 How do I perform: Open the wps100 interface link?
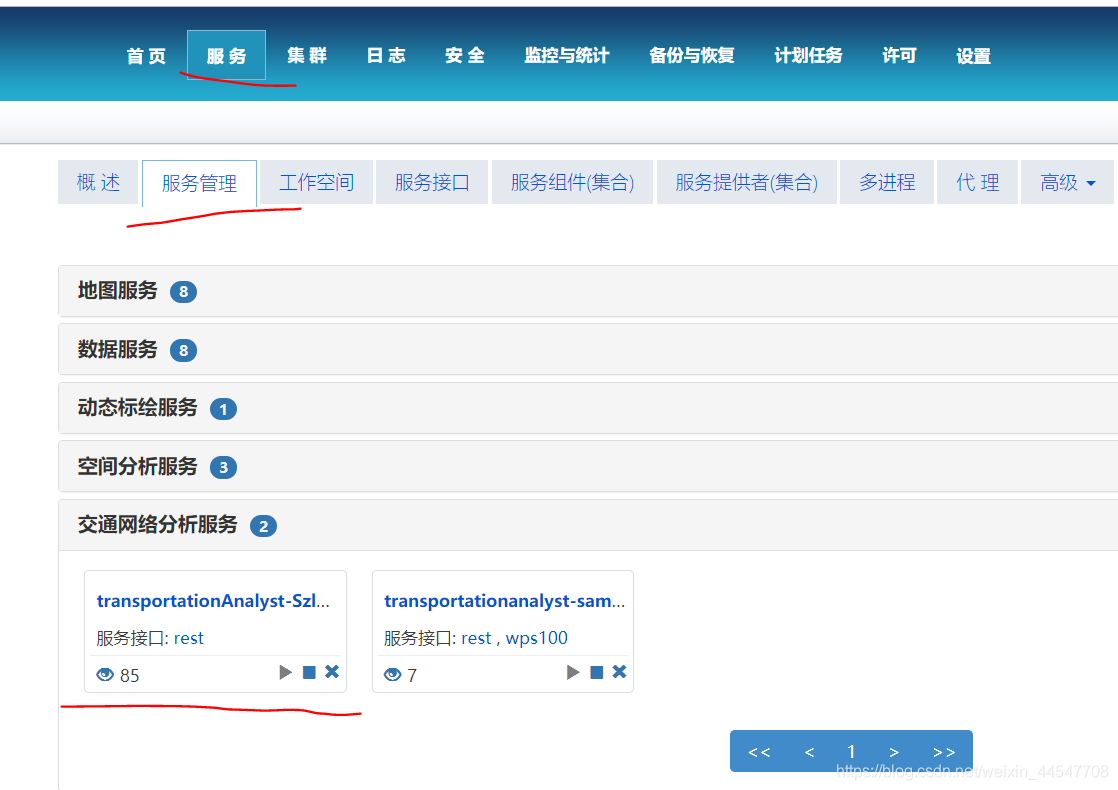tap(537, 638)
